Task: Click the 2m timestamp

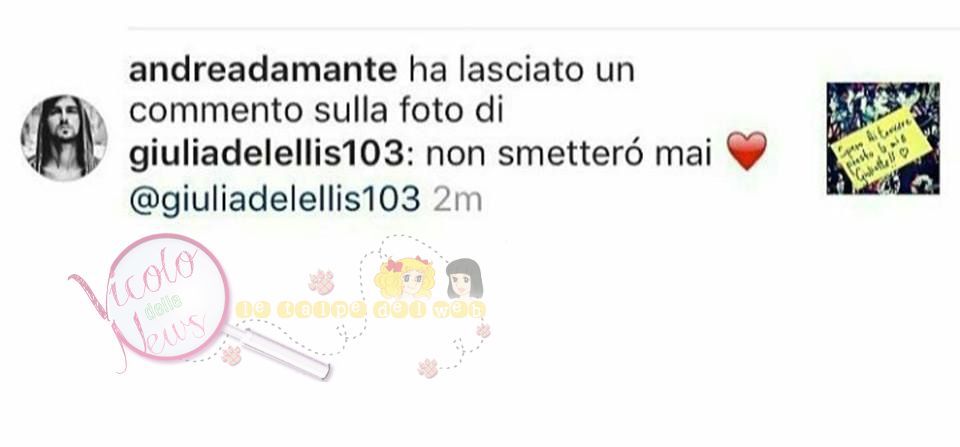Action: tap(457, 200)
